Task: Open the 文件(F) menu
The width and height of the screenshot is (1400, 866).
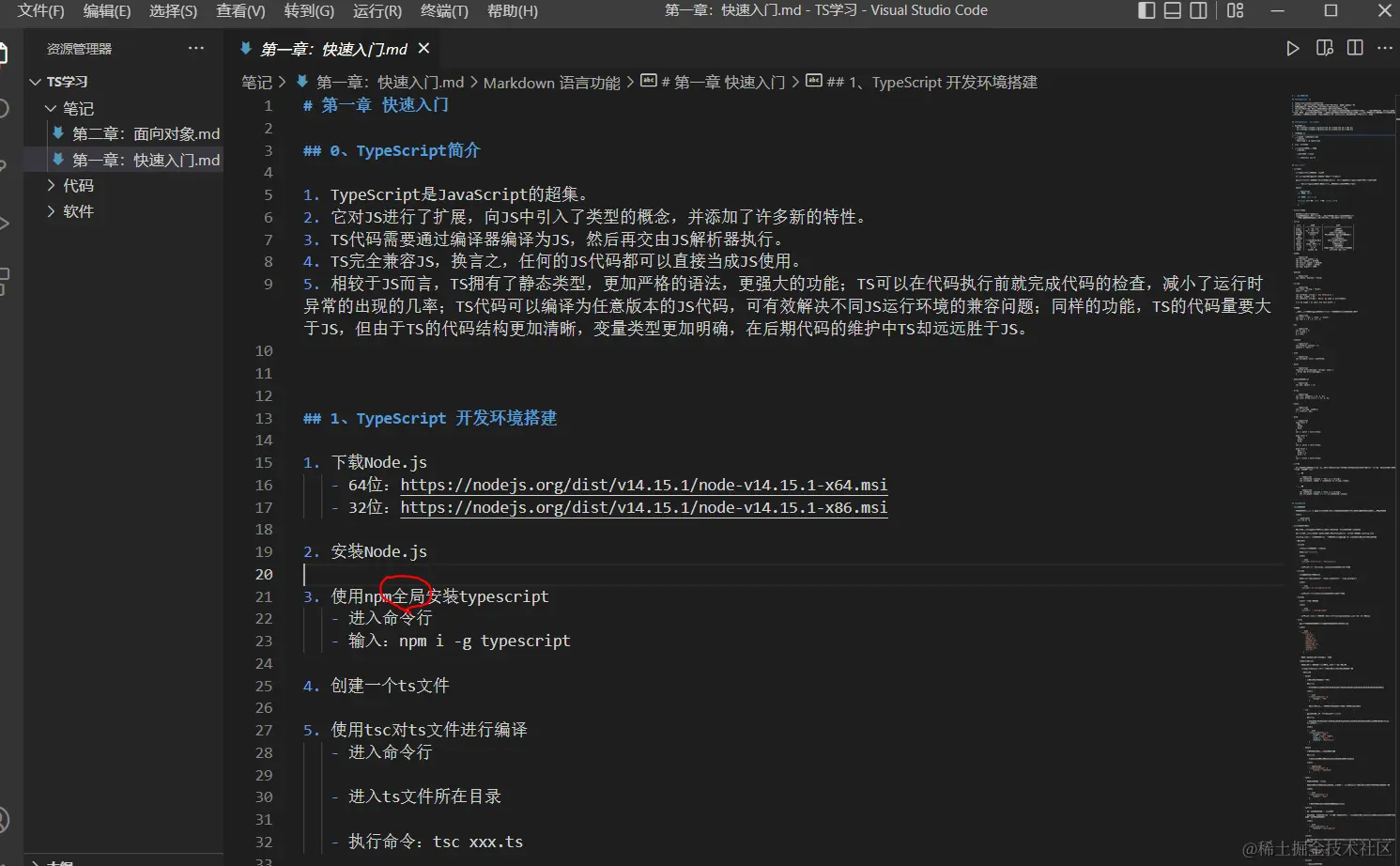Action: 40,10
